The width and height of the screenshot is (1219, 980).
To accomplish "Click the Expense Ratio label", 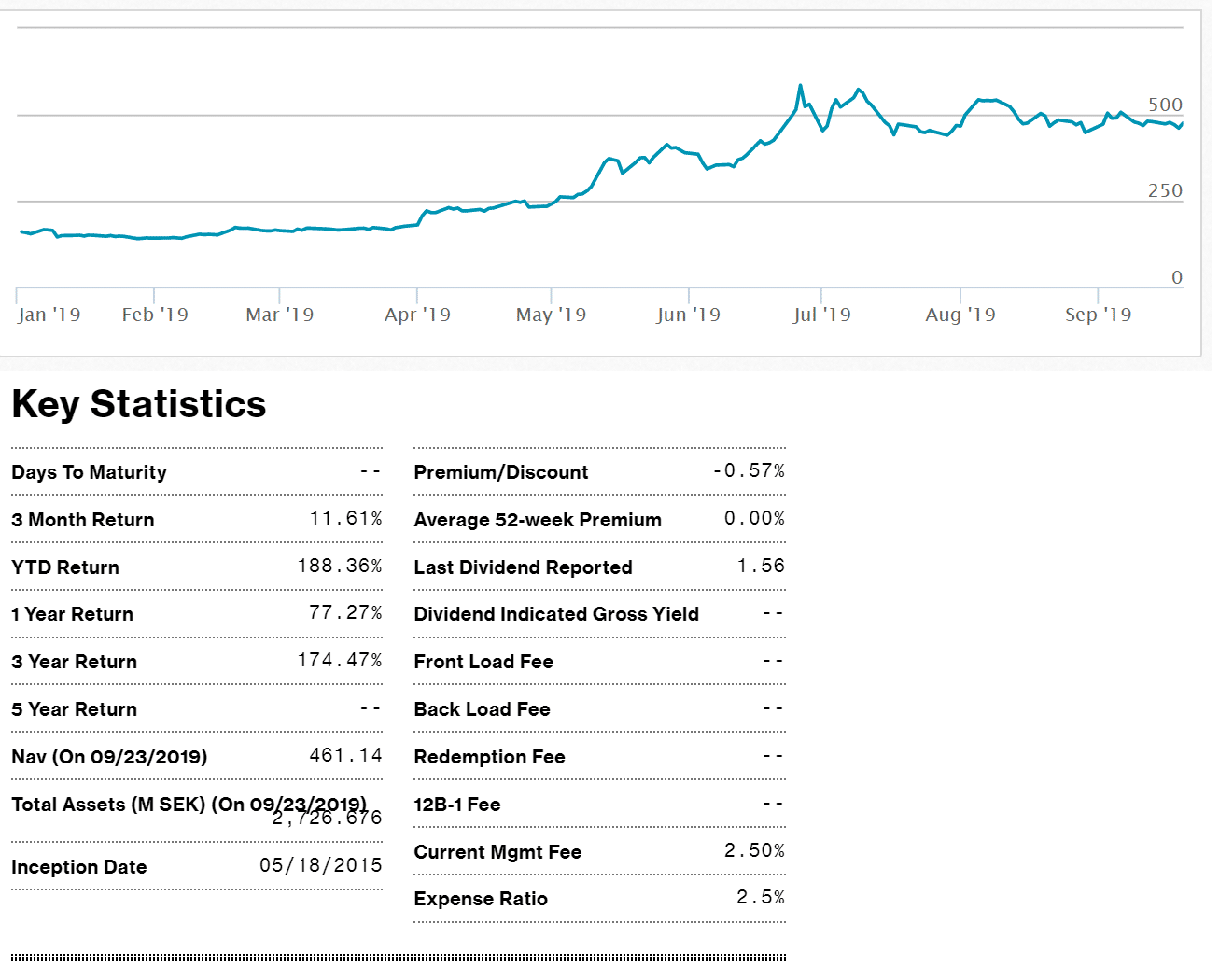I will (481, 899).
